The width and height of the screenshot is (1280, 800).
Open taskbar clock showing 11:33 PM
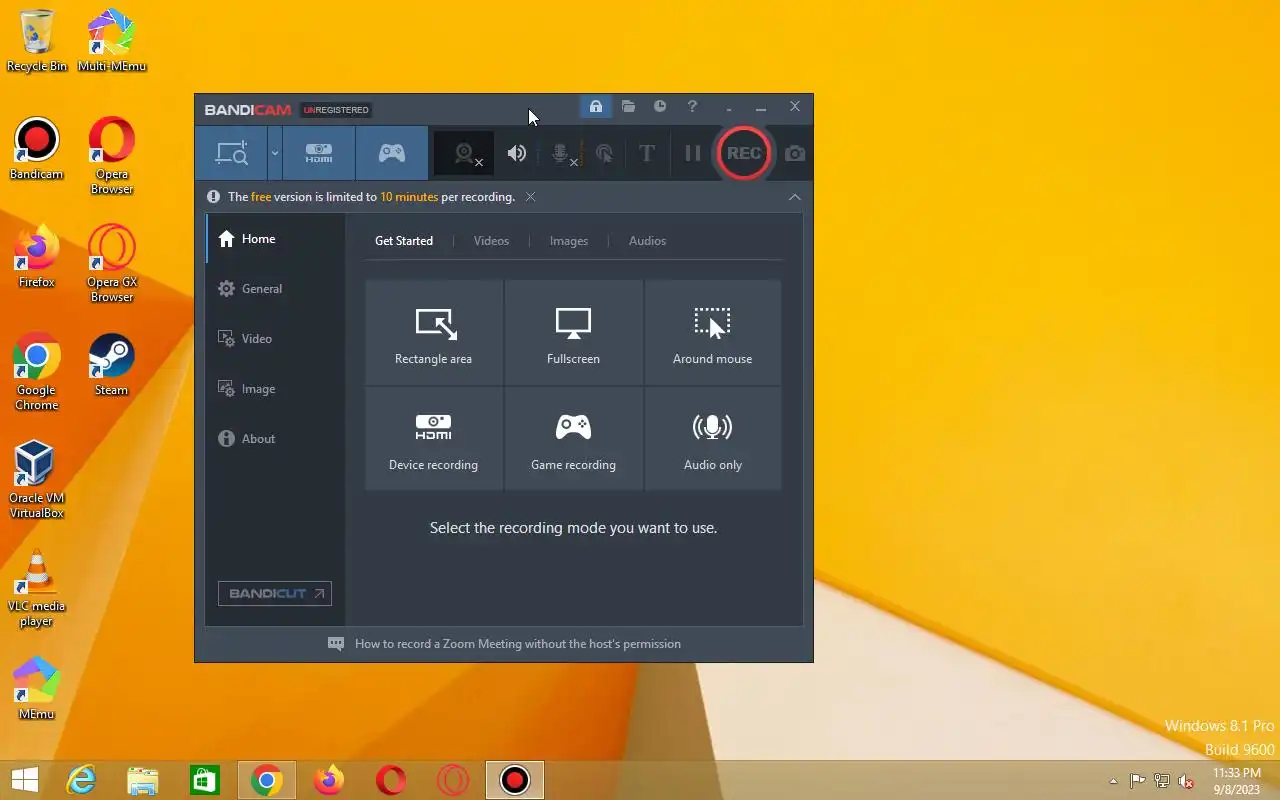click(x=1237, y=781)
